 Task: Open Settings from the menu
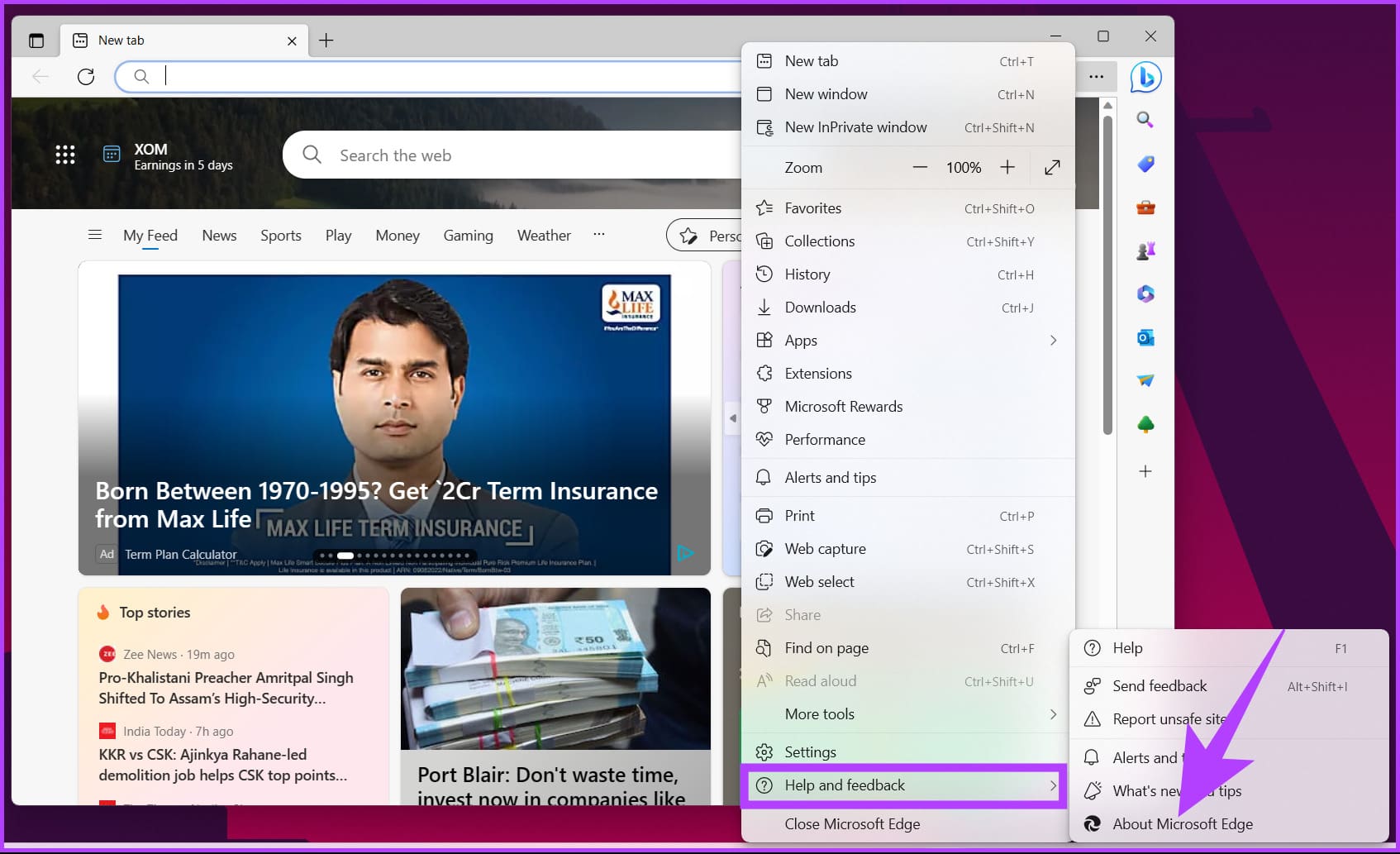908,752
